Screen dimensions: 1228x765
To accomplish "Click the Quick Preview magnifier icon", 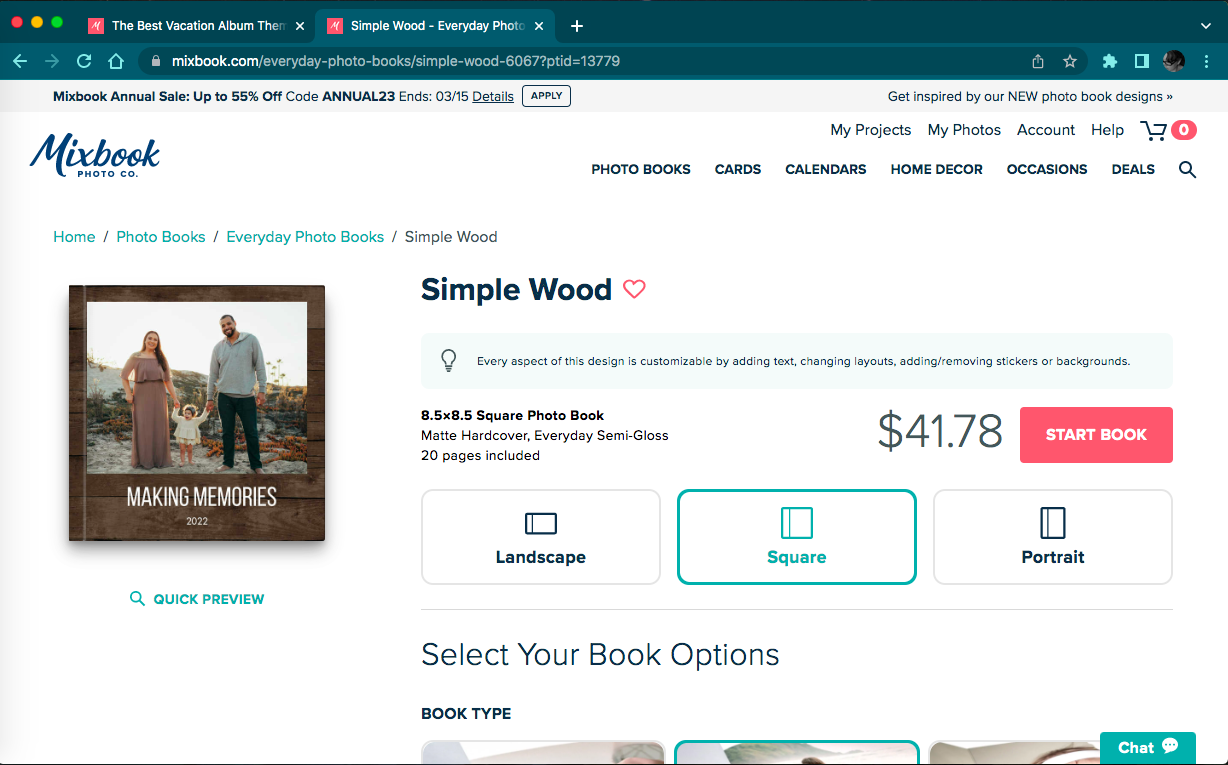I will [x=137, y=598].
